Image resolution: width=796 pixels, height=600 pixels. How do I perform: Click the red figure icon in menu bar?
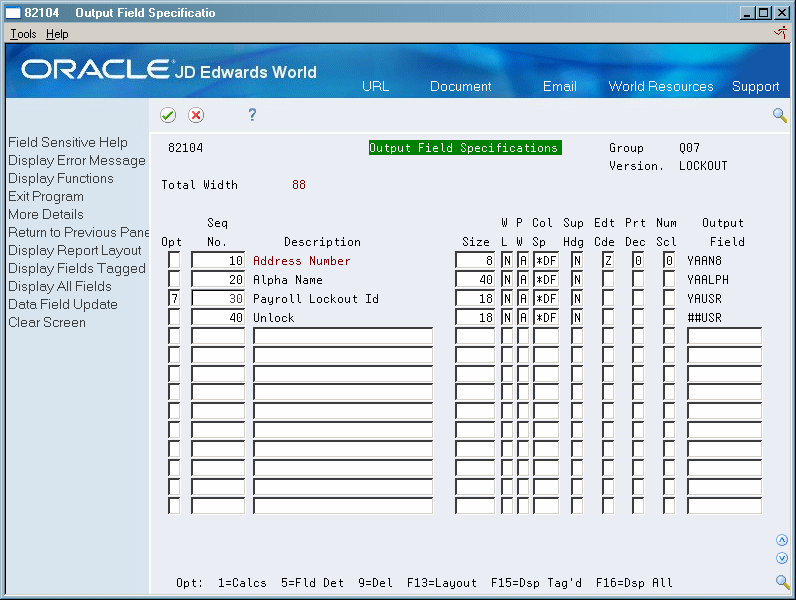coord(781,33)
